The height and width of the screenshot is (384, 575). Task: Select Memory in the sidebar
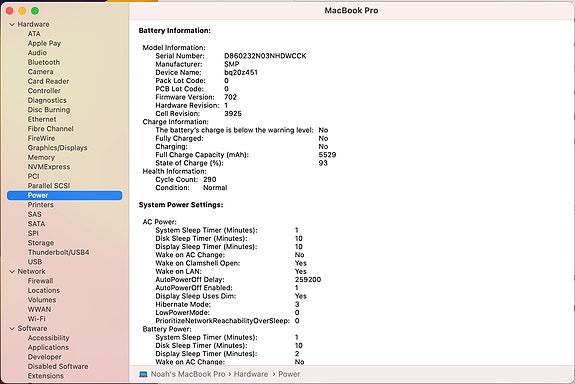point(41,157)
